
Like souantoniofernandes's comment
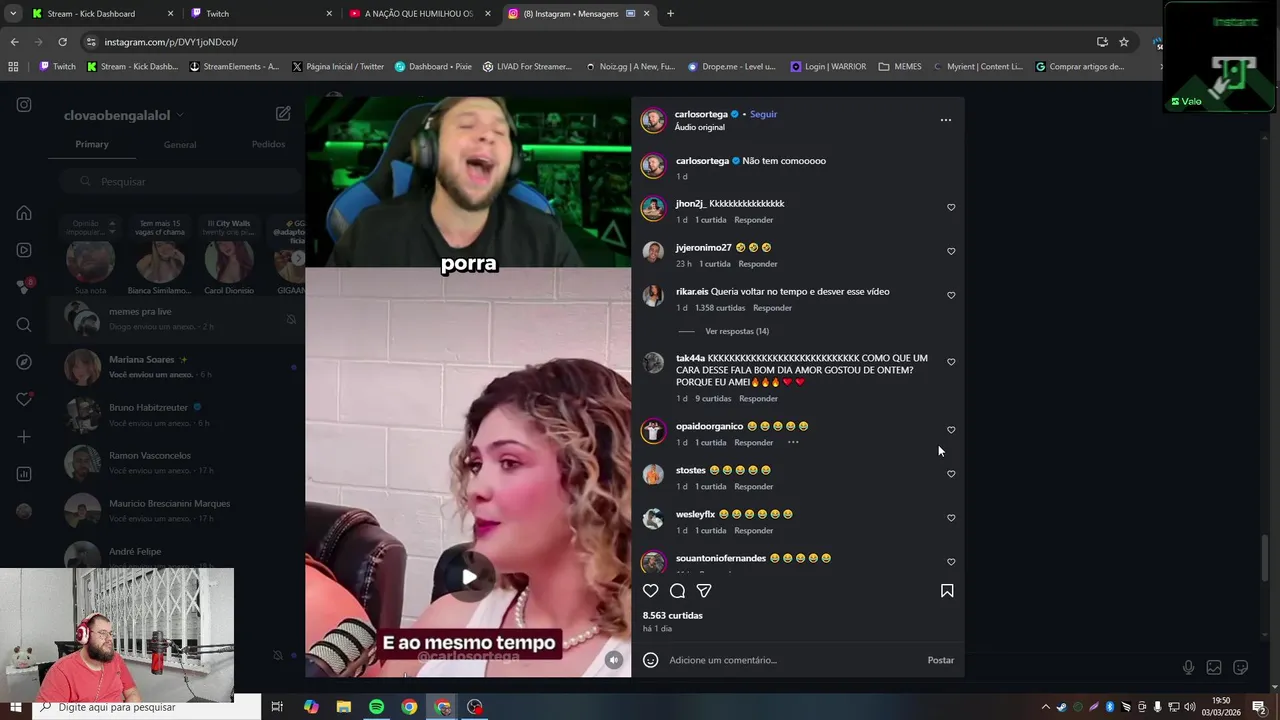point(951,562)
